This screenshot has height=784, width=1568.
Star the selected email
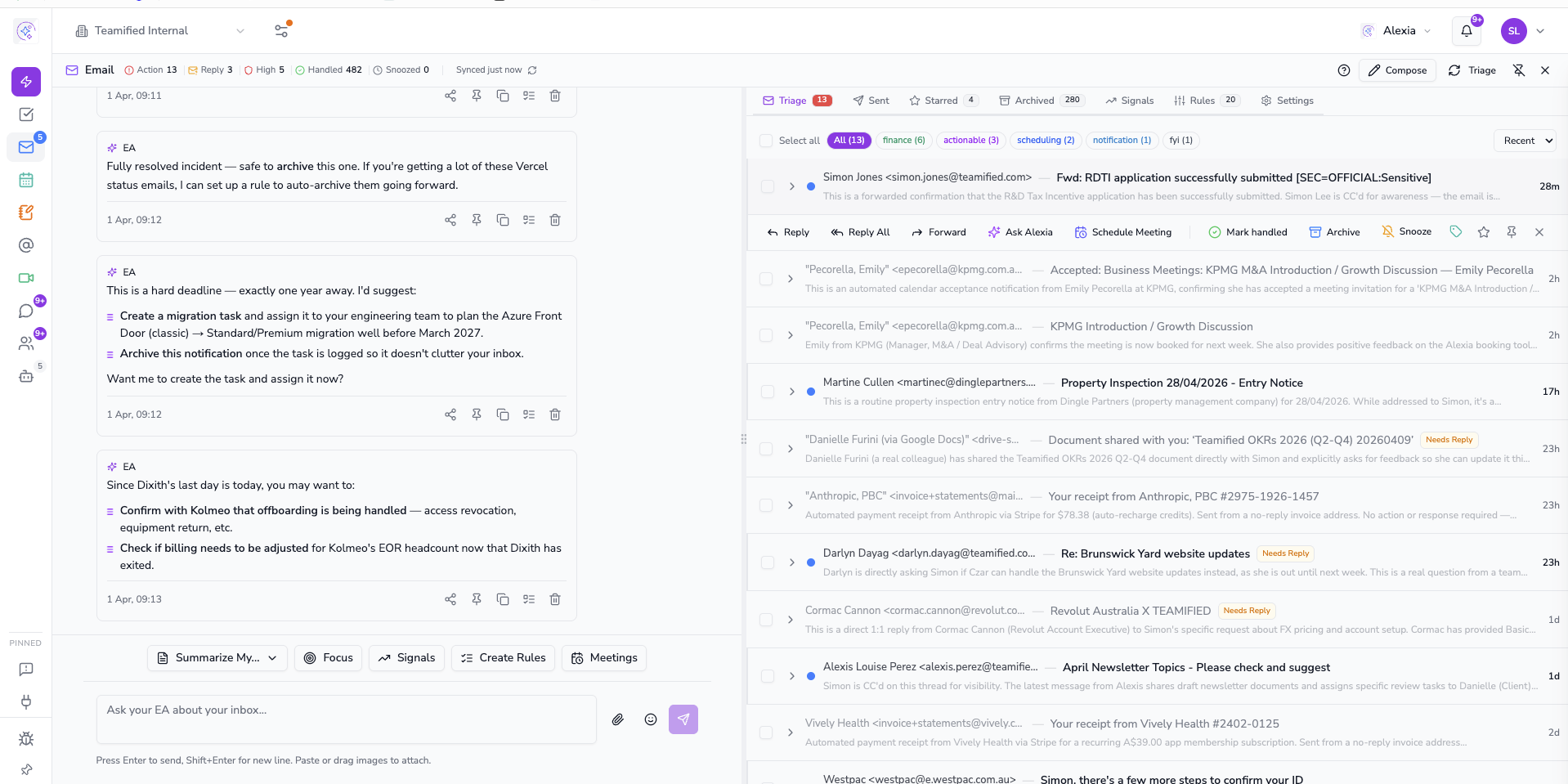pyautogui.click(x=1484, y=232)
